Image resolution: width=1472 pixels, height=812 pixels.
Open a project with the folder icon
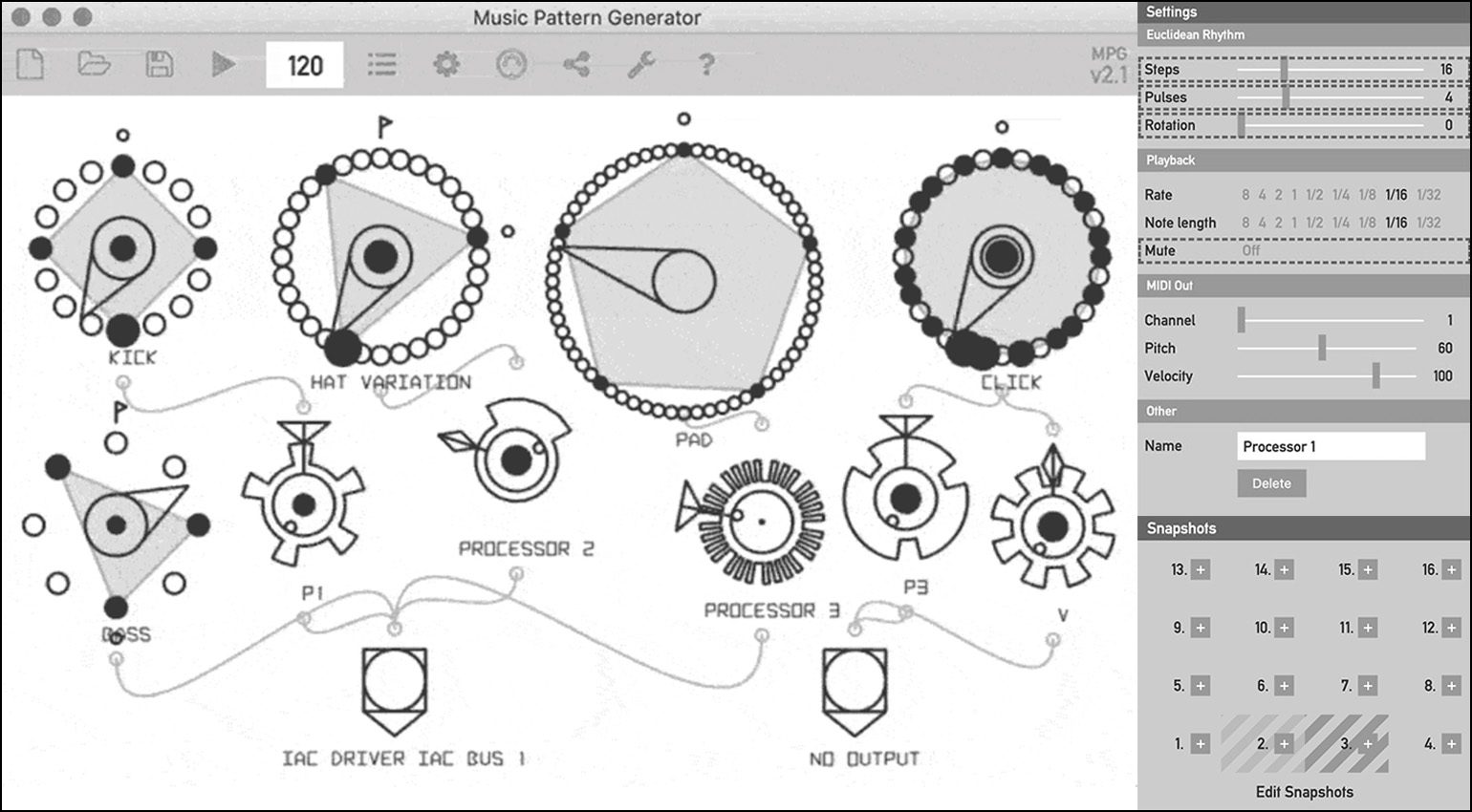[94, 64]
